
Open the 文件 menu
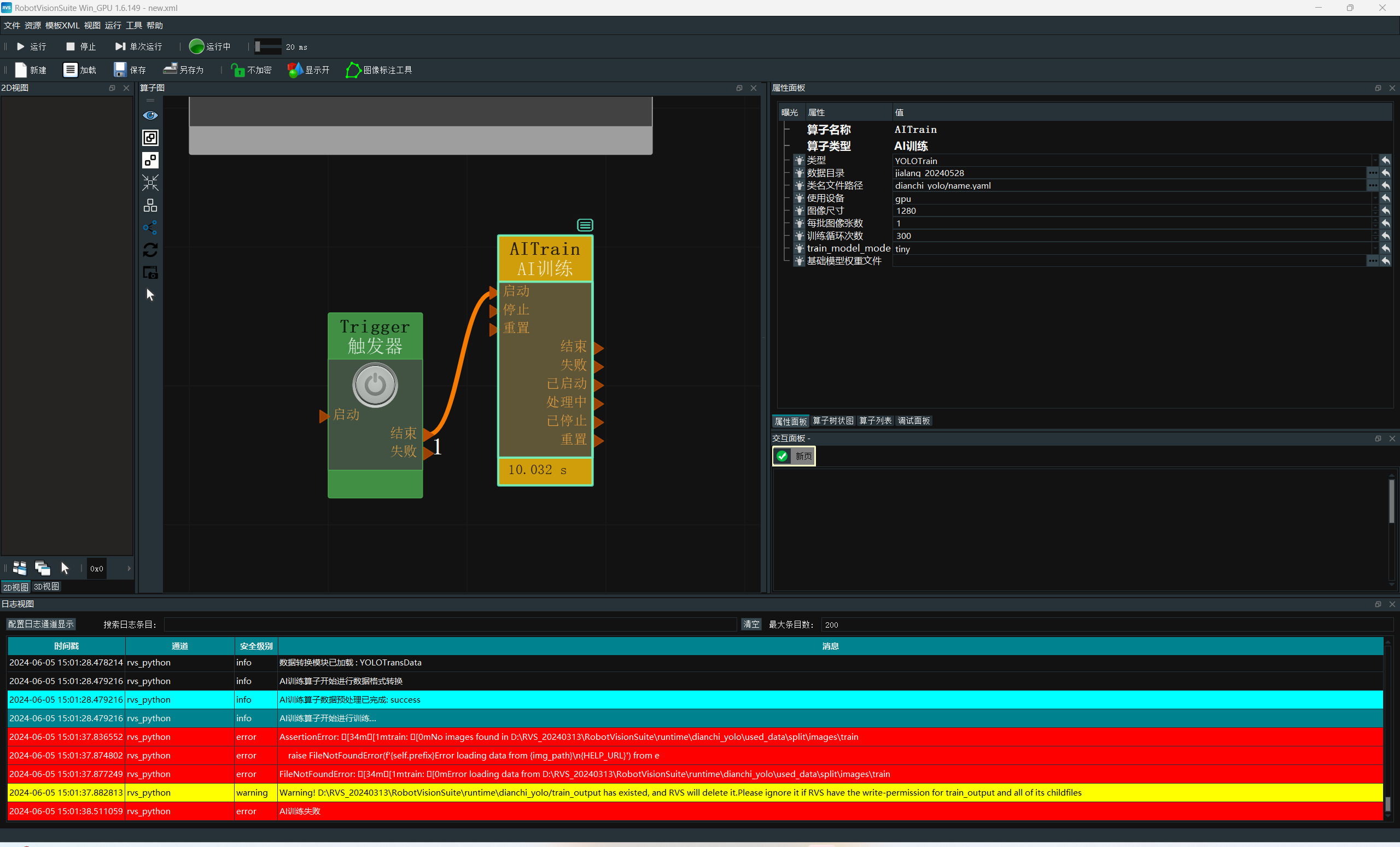pos(12,26)
